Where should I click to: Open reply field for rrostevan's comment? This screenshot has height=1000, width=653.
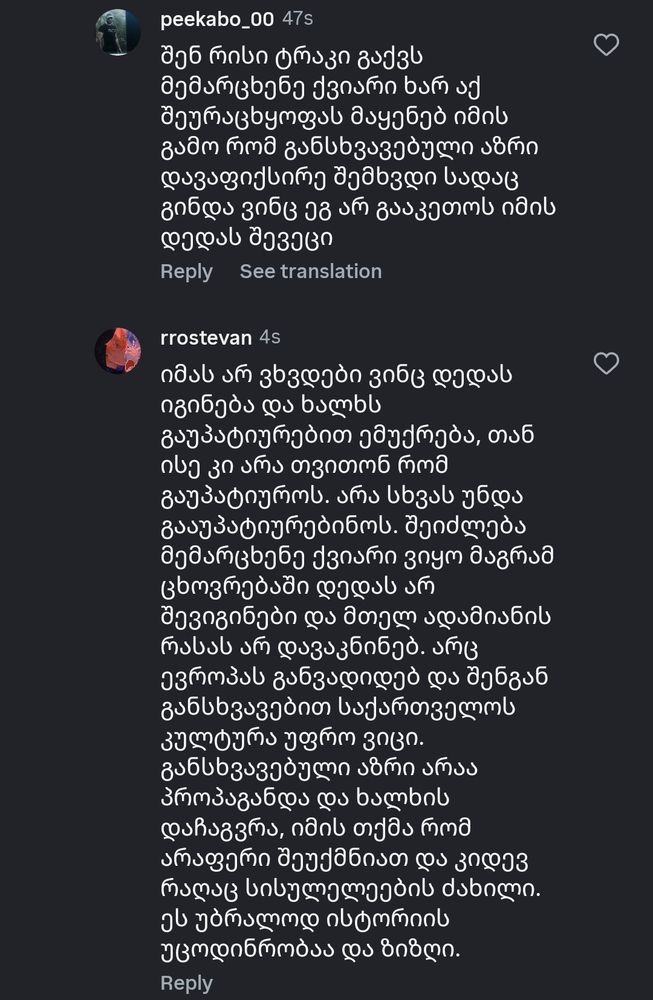click(x=186, y=983)
